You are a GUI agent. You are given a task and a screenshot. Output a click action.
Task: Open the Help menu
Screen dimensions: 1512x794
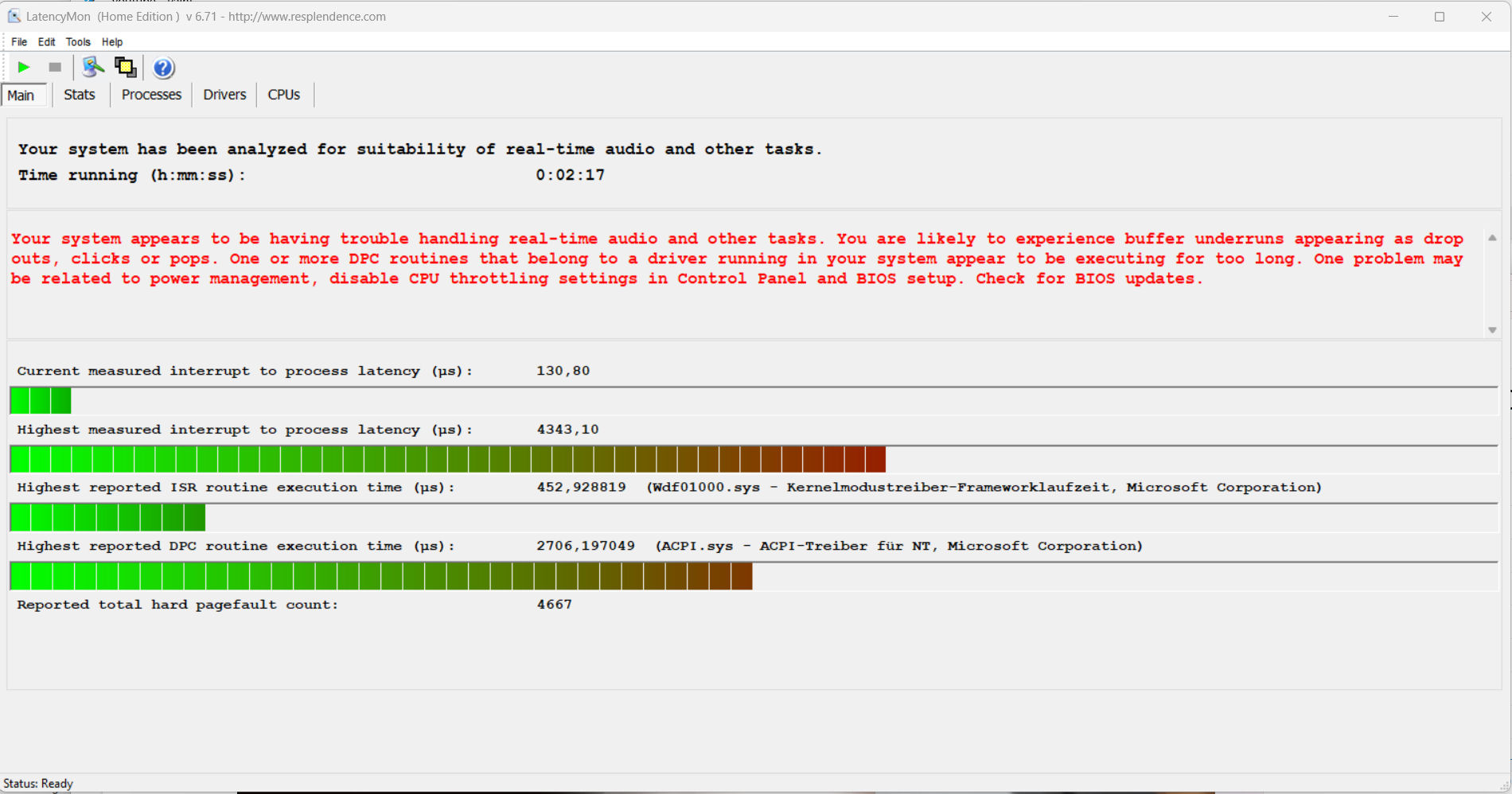[x=112, y=42]
